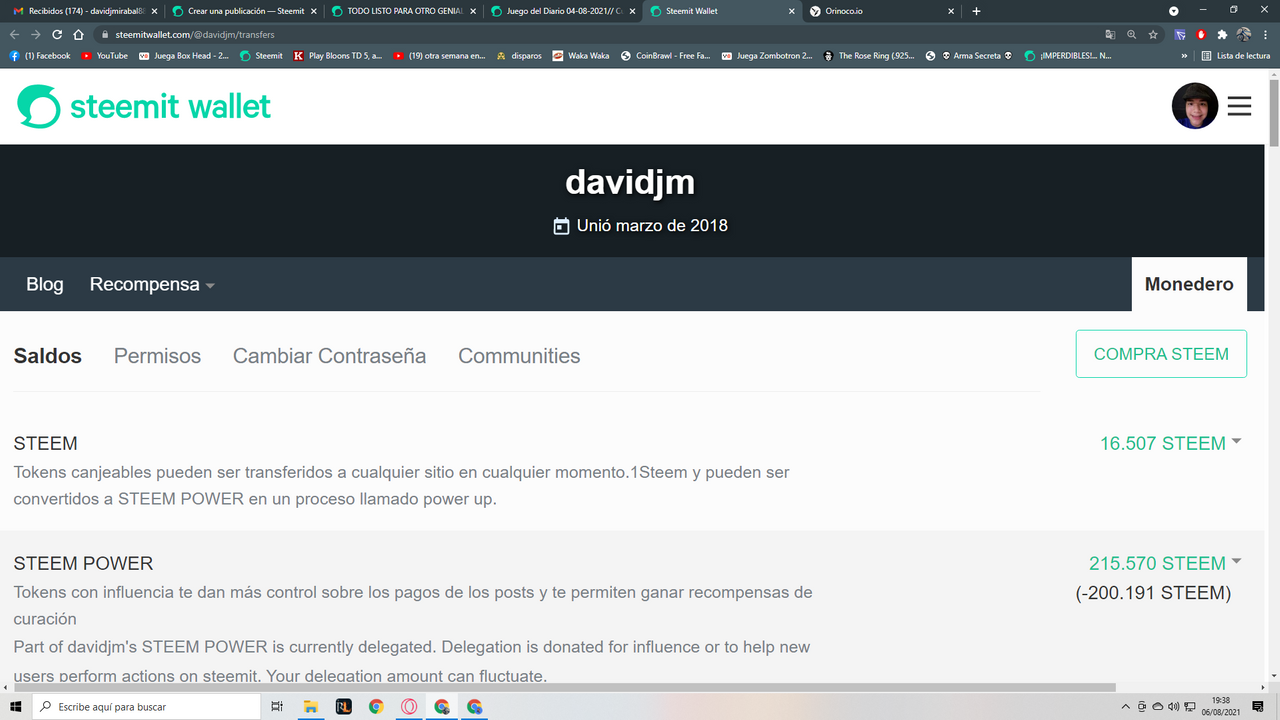
Task: Click the Windows taskbar search box
Action: click(x=147, y=707)
